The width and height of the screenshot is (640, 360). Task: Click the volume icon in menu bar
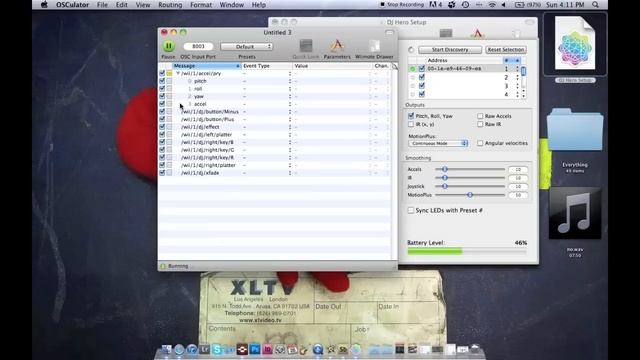[x=504, y=5]
